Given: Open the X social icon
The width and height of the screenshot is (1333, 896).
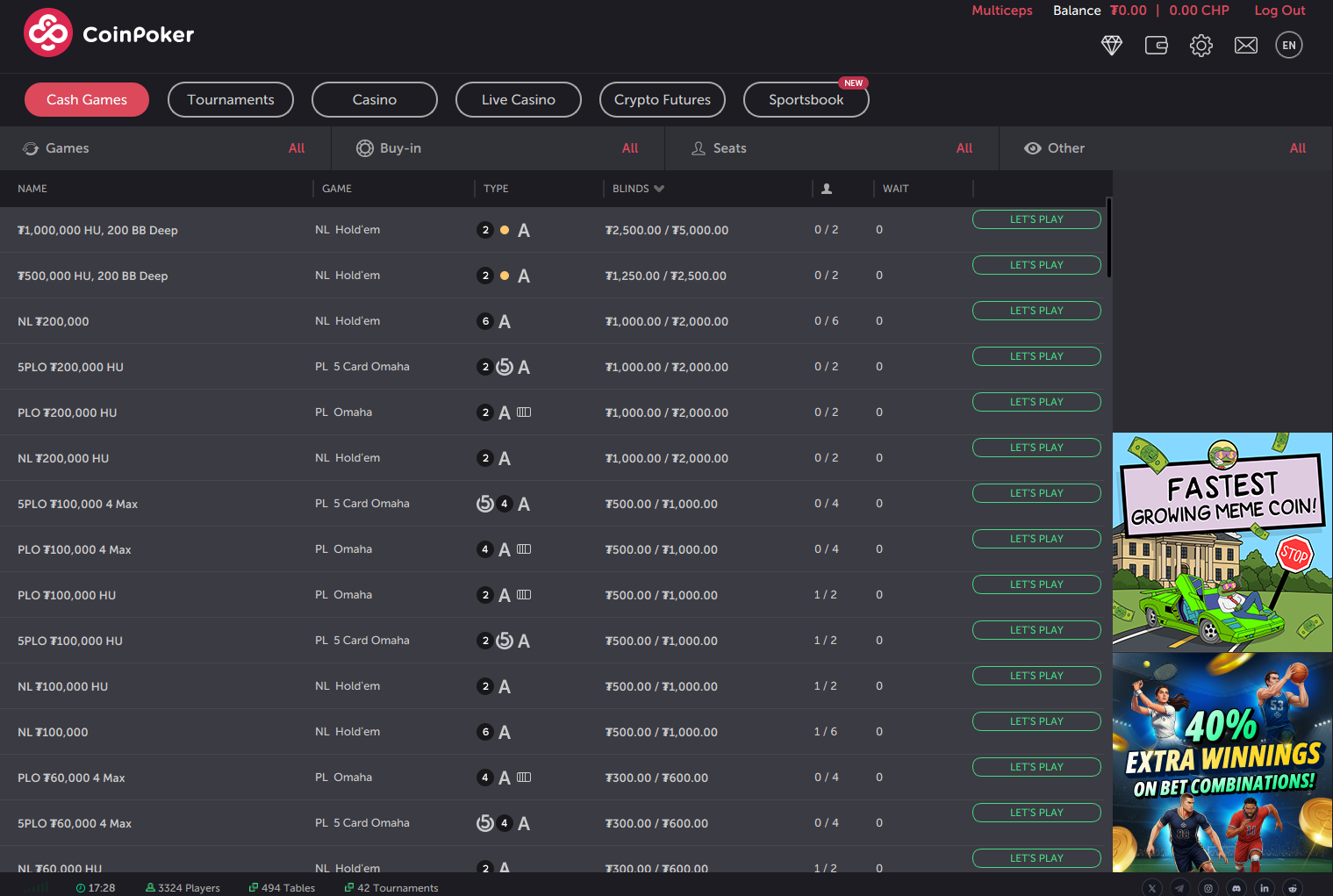Looking at the screenshot, I should click(x=1152, y=888).
